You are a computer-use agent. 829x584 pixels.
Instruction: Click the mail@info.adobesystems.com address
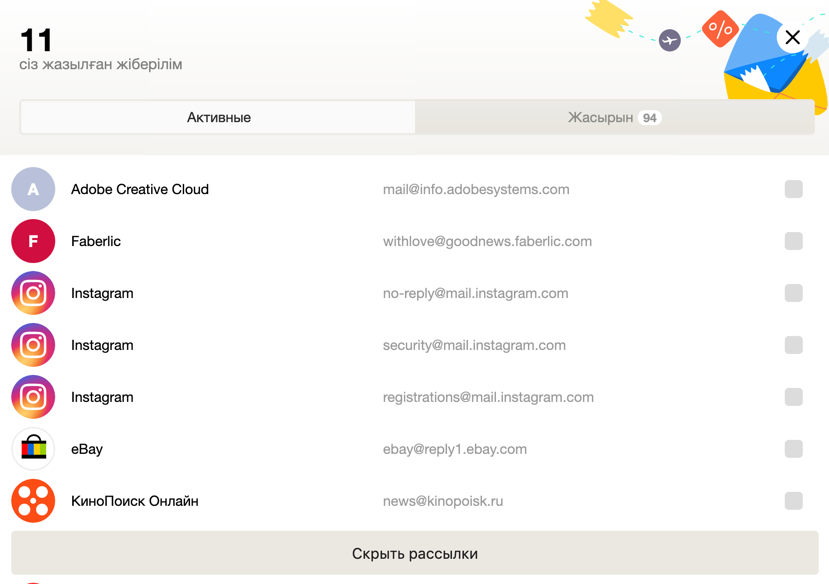476,189
